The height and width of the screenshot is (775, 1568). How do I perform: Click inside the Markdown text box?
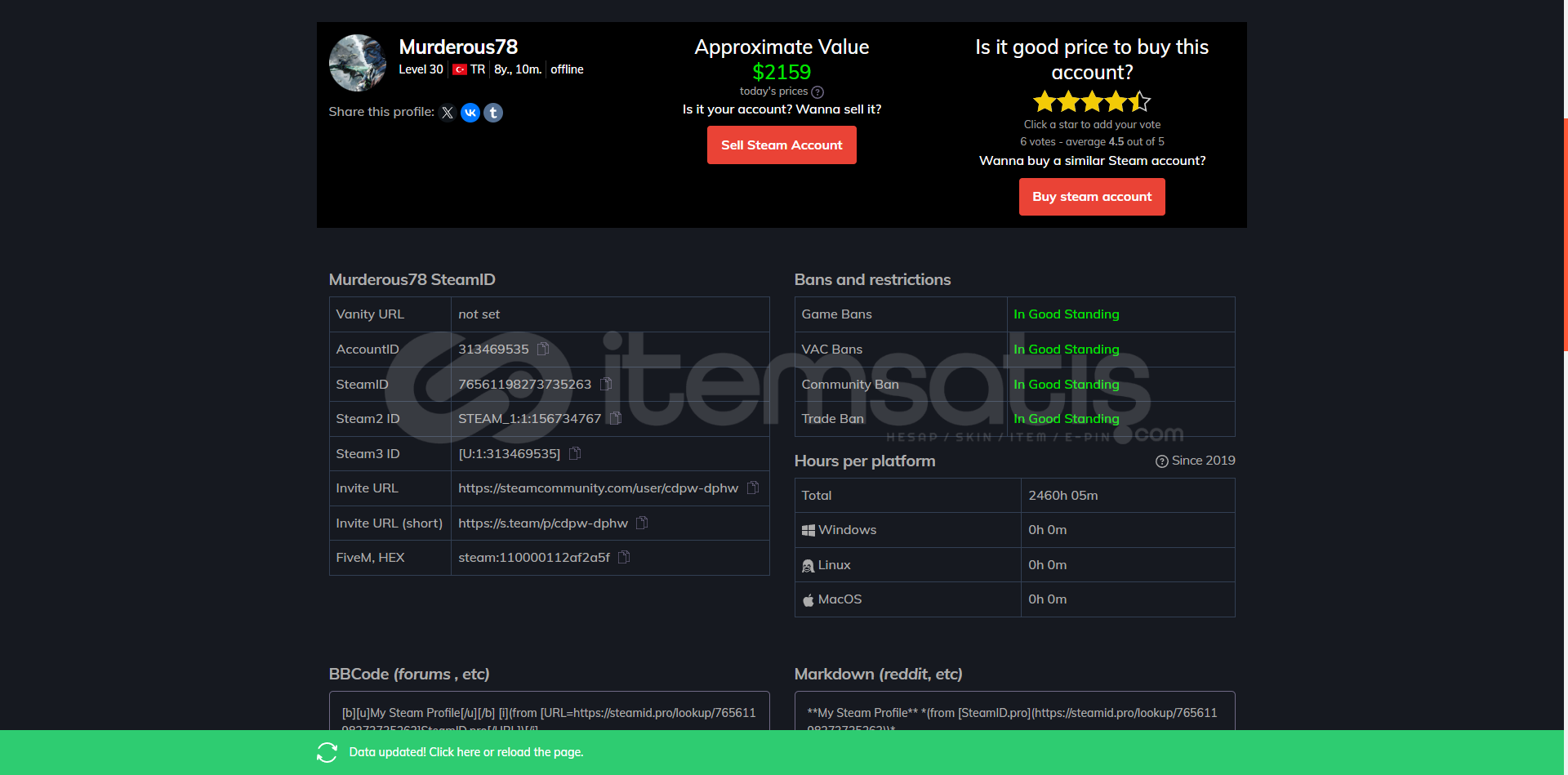[x=1014, y=711]
